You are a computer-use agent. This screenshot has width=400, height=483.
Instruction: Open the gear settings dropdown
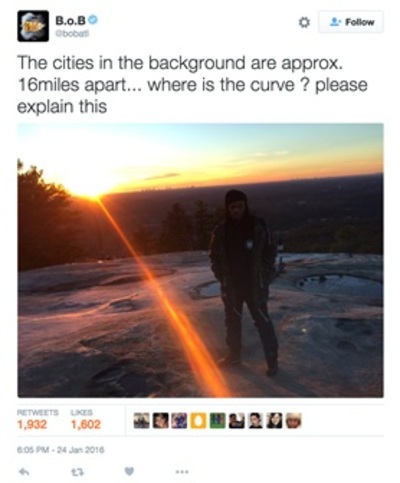[x=303, y=22]
